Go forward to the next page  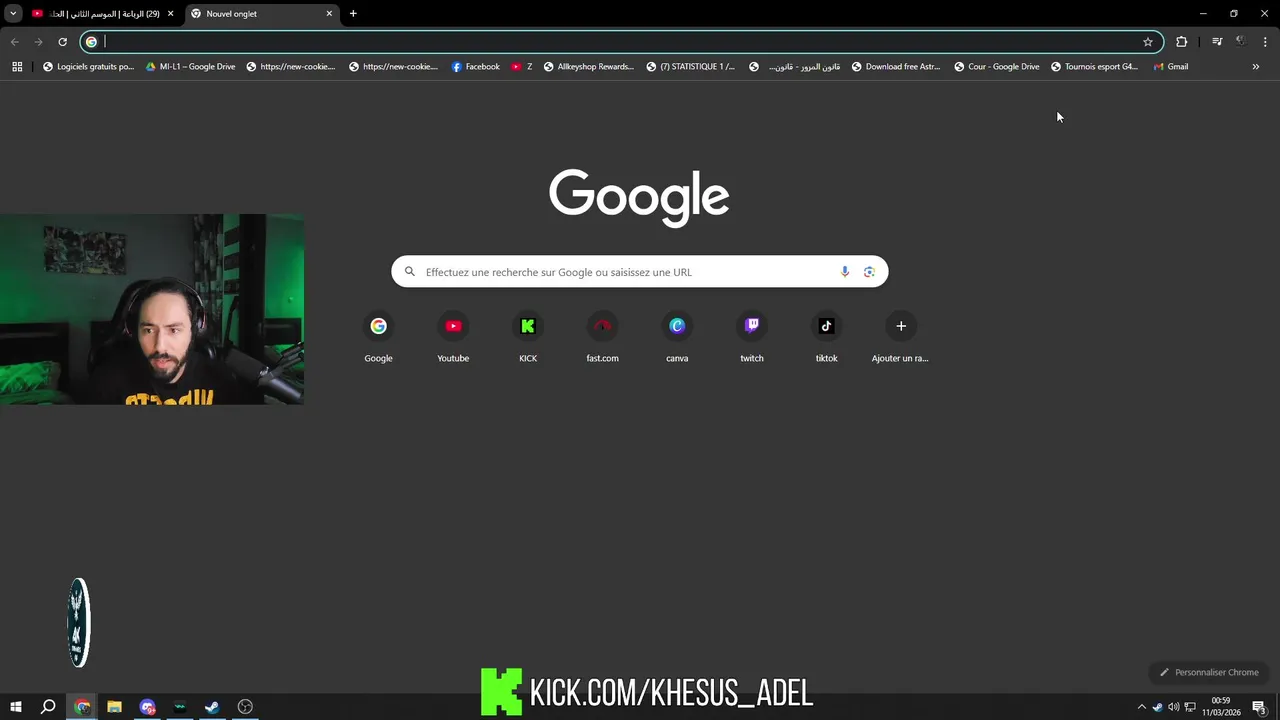pos(38,42)
